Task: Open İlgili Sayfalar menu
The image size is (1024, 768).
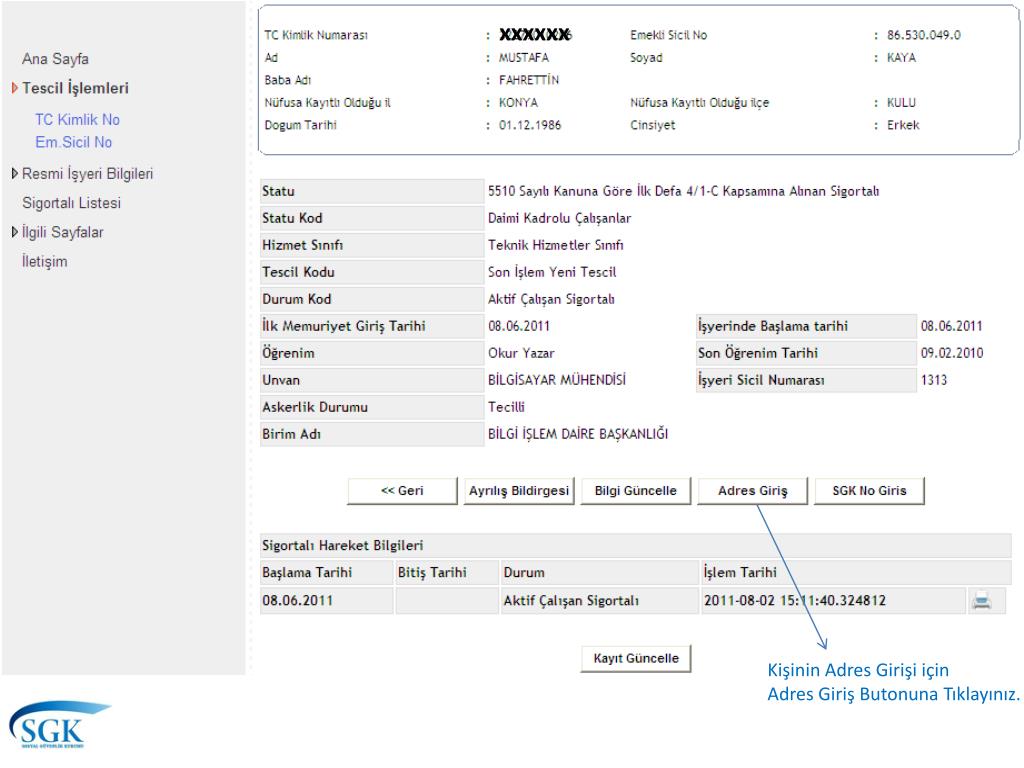Action: [63, 232]
